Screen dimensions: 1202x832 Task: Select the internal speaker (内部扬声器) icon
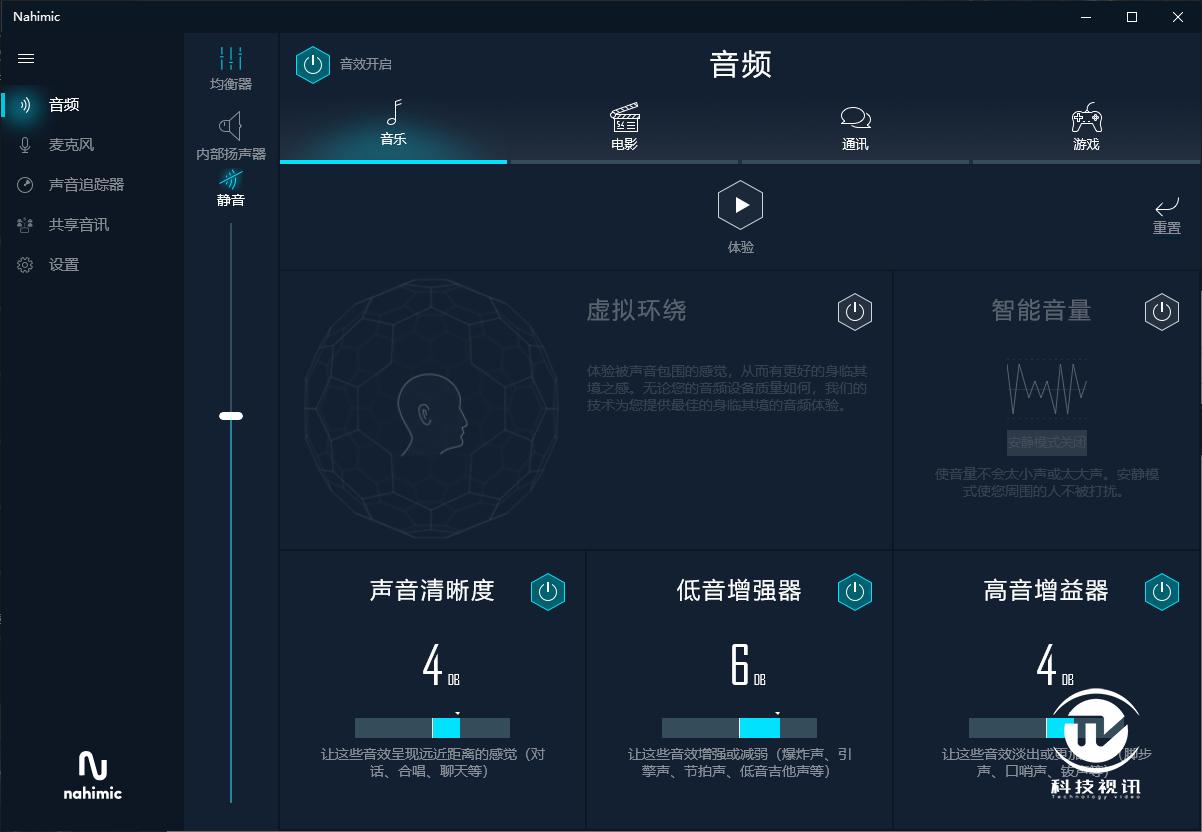tap(231, 134)
